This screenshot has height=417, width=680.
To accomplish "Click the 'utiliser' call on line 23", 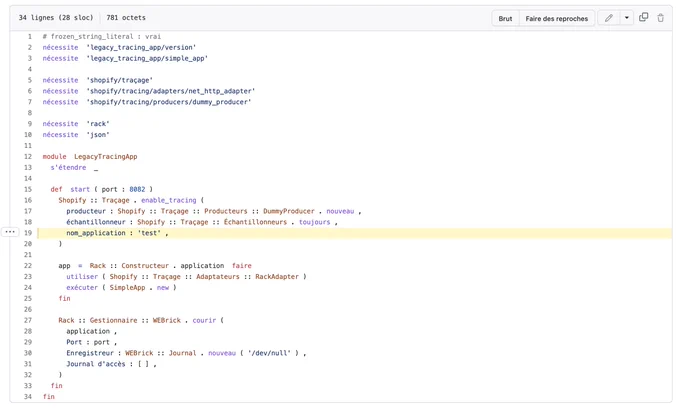I will (82, 277).
